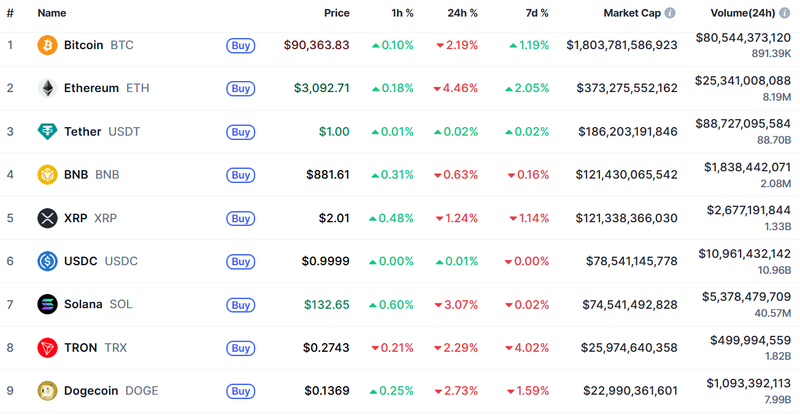Click the Dogecoin logo icon
This screenshot has width=800, height=415.
pos(47,390)
